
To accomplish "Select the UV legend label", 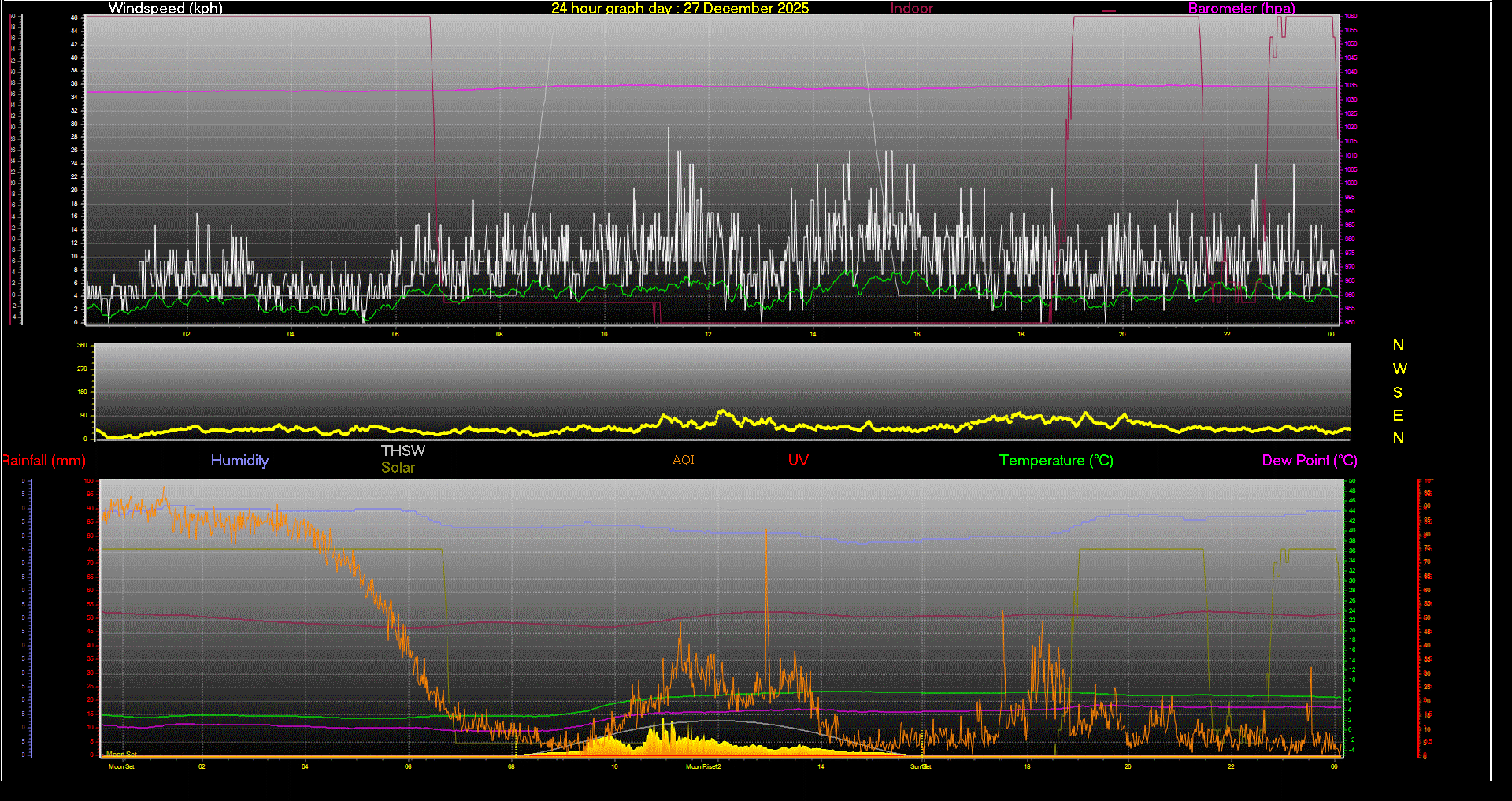I will (x=798, y=461).
